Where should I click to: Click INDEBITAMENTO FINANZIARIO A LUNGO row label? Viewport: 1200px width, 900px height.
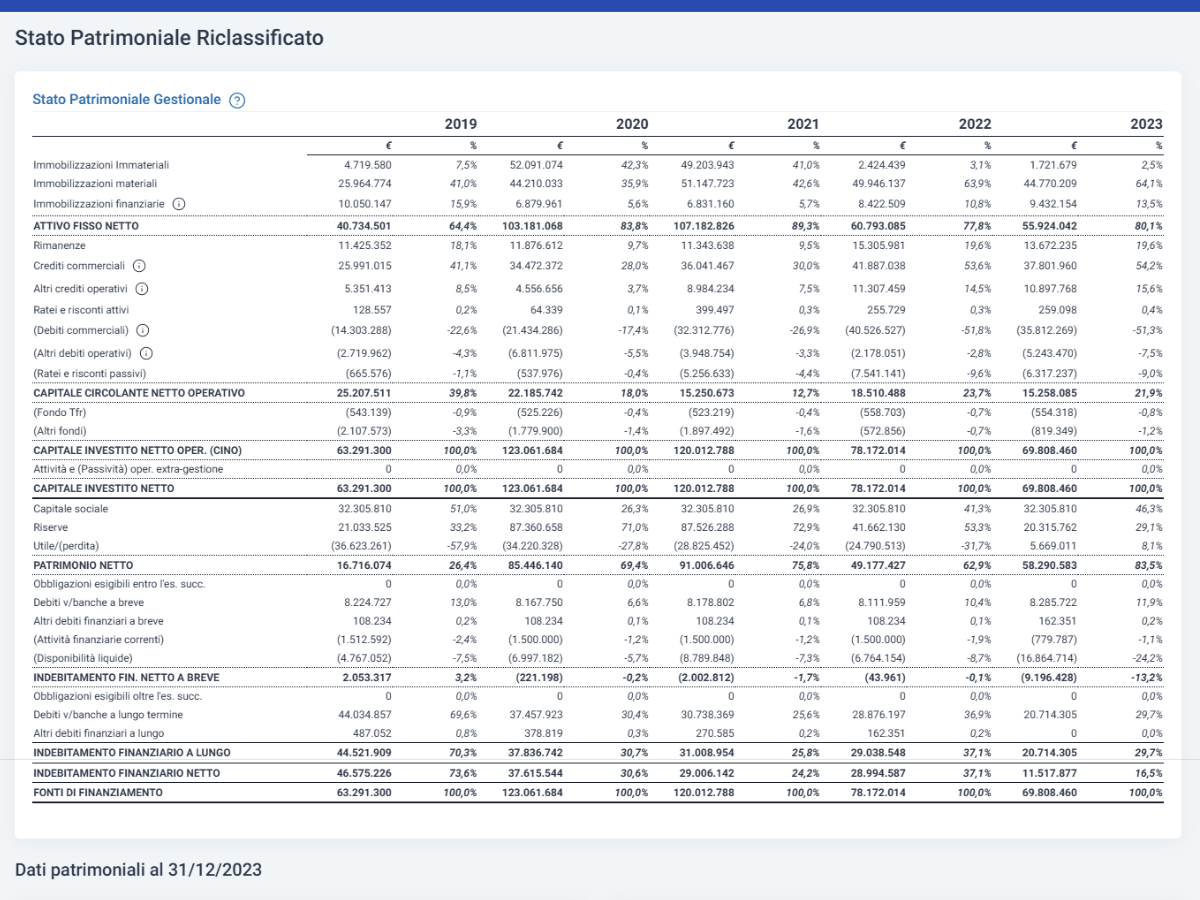132,753
